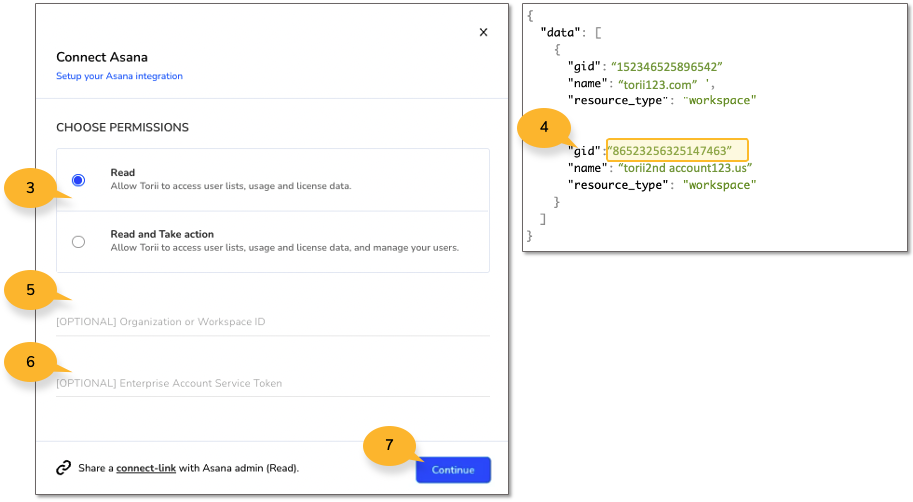Screen dimensions: 913x502
Task: Click the Read and Take action description text
Action: (x=285, y=248)
